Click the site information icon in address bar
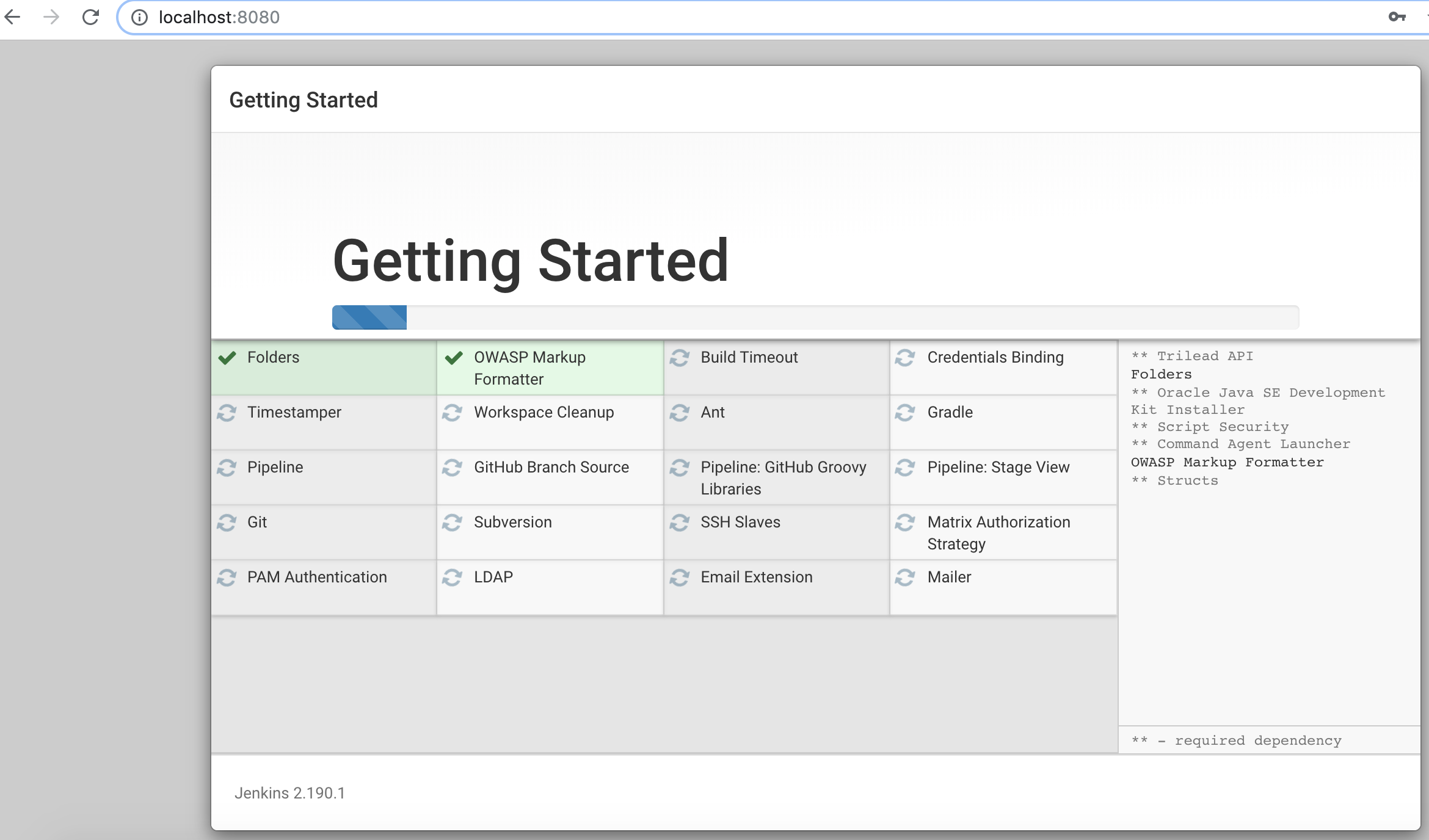The height and width of the screenshot is (840, 1429). click(x=140, y=17)
